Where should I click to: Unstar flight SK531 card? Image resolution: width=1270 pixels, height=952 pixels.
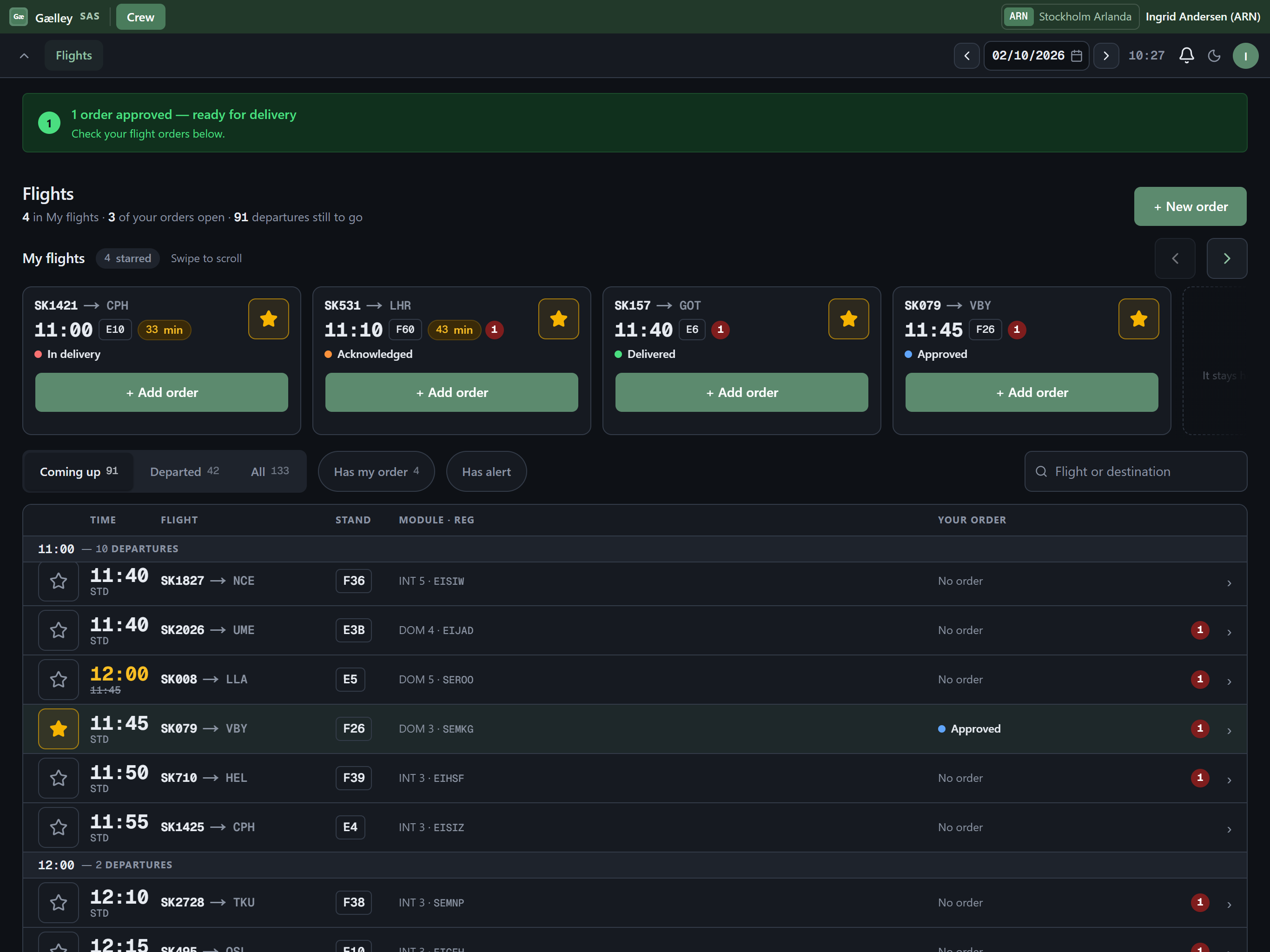(558, 319)
